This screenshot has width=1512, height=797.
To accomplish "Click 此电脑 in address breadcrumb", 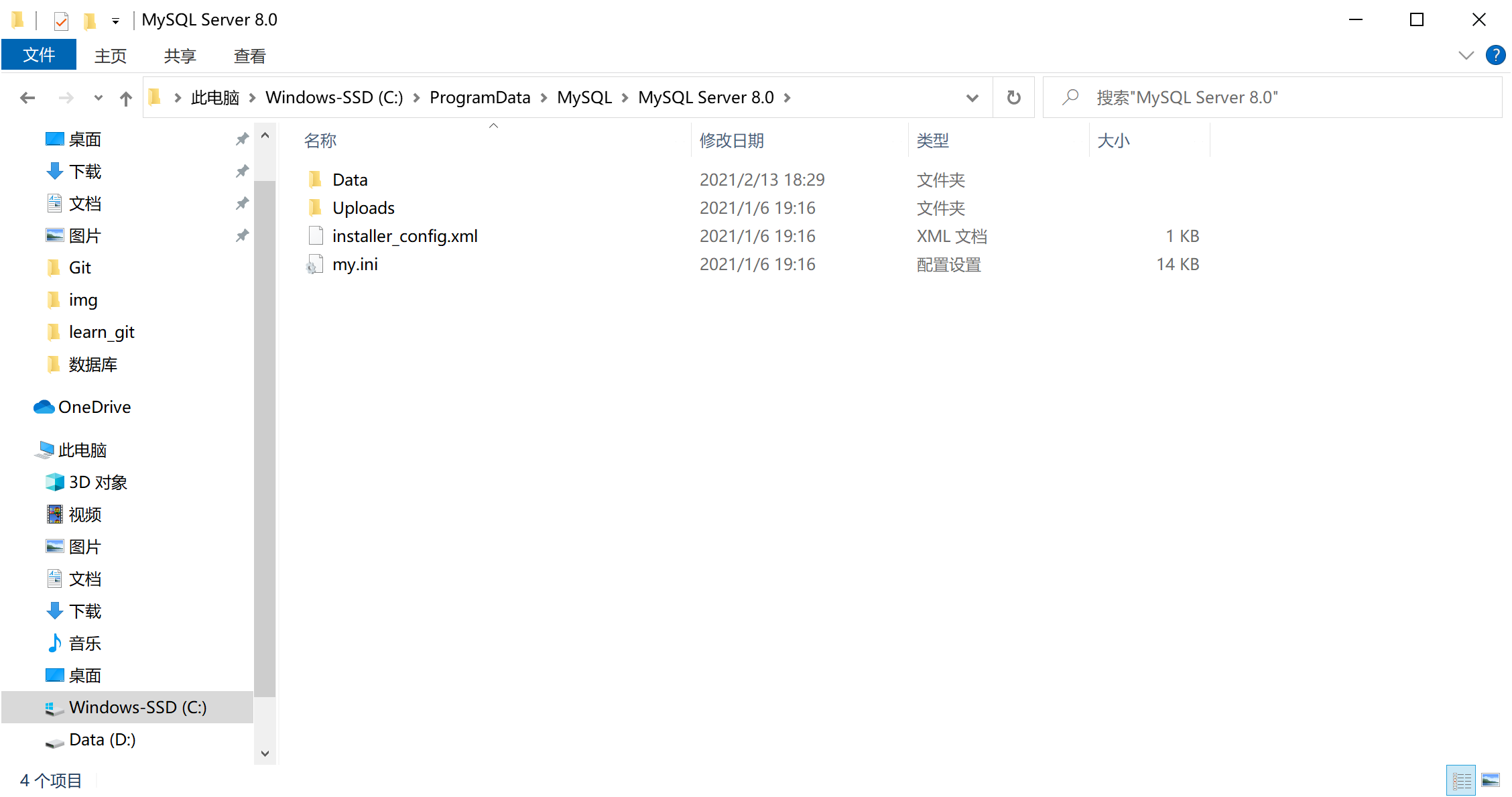I will pyautogui.click(x=215, y=98).
